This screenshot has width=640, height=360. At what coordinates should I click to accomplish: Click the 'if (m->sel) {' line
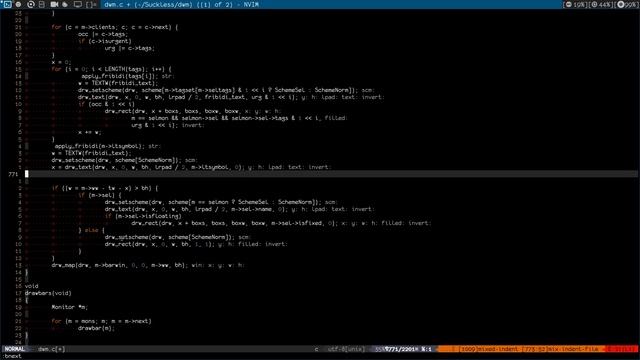(x=100, y=195)
